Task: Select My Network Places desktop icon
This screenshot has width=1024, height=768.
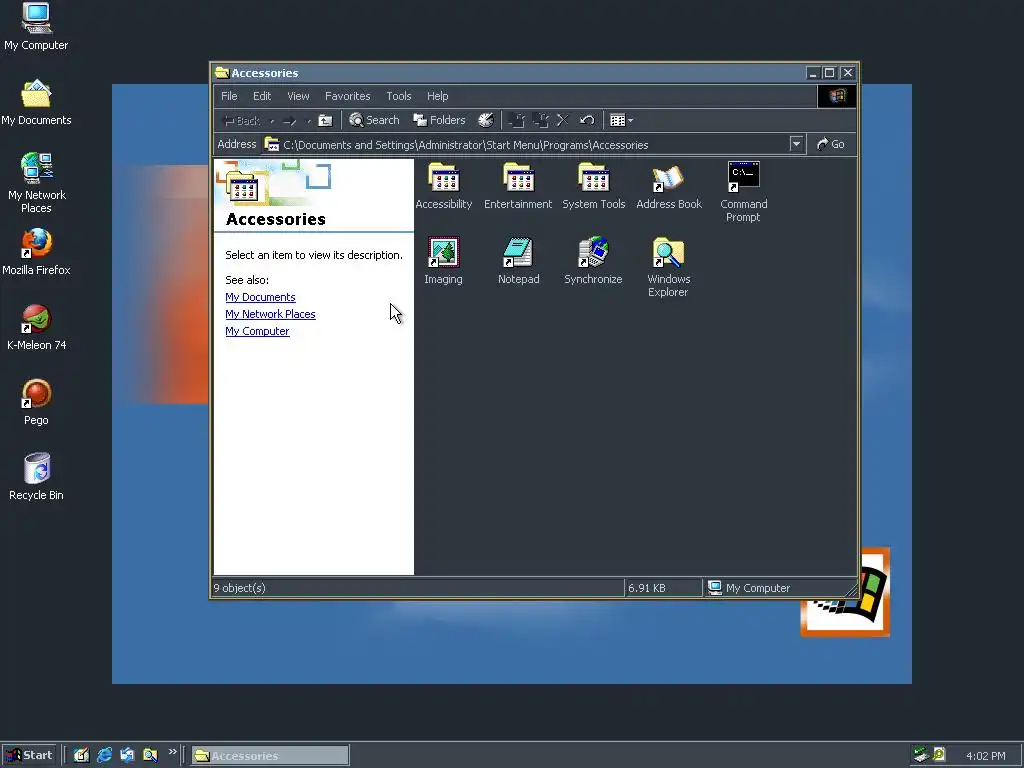Action: pyautogui.click(x=37, y=184)
